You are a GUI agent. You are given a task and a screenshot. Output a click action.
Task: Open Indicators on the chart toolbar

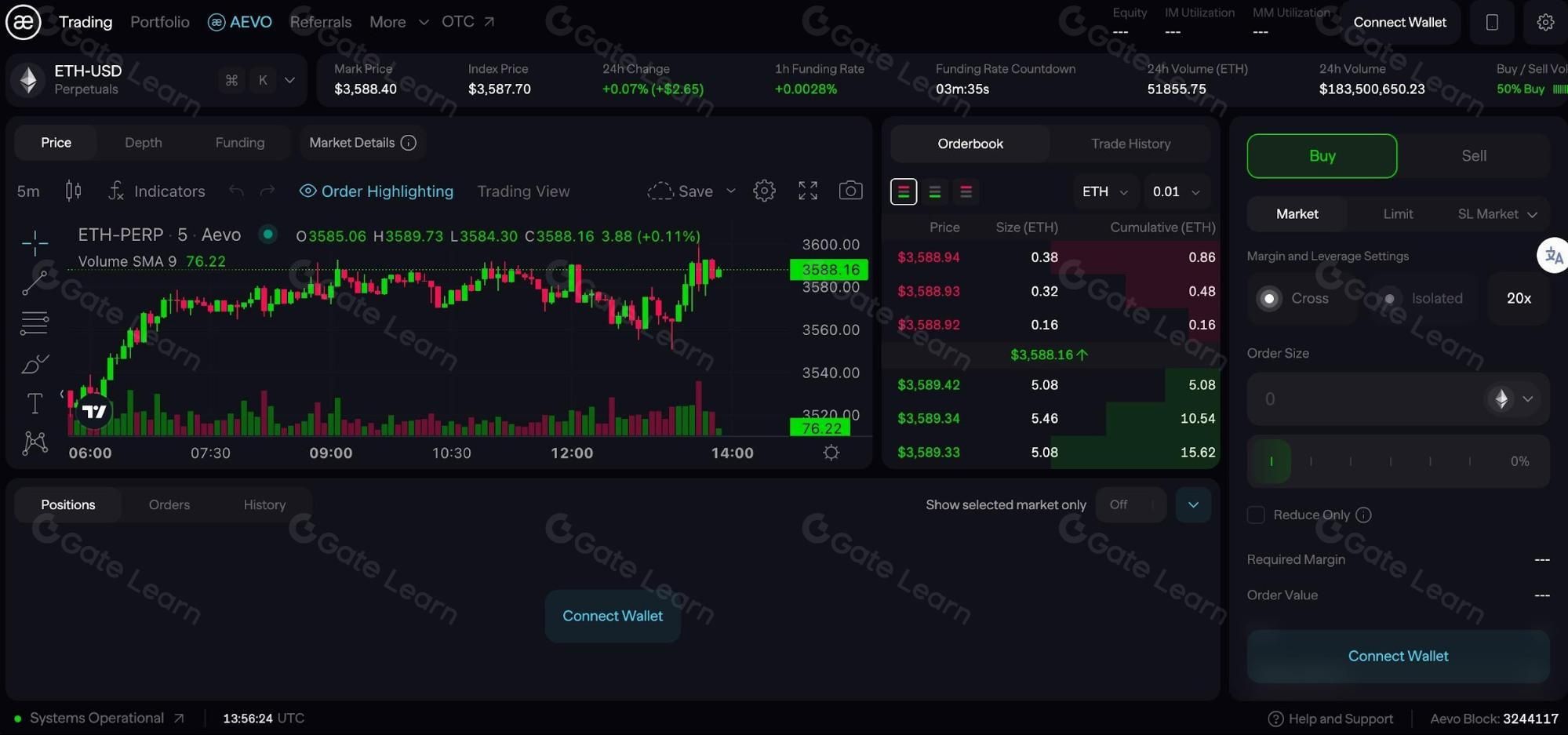[x=156, y=191]
